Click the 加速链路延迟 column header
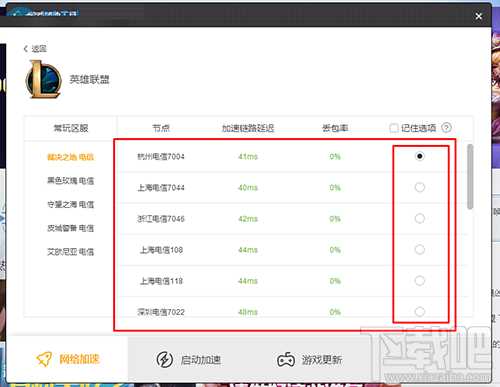The height and width of the screenshot is (387, 500). tap(248, 128)
